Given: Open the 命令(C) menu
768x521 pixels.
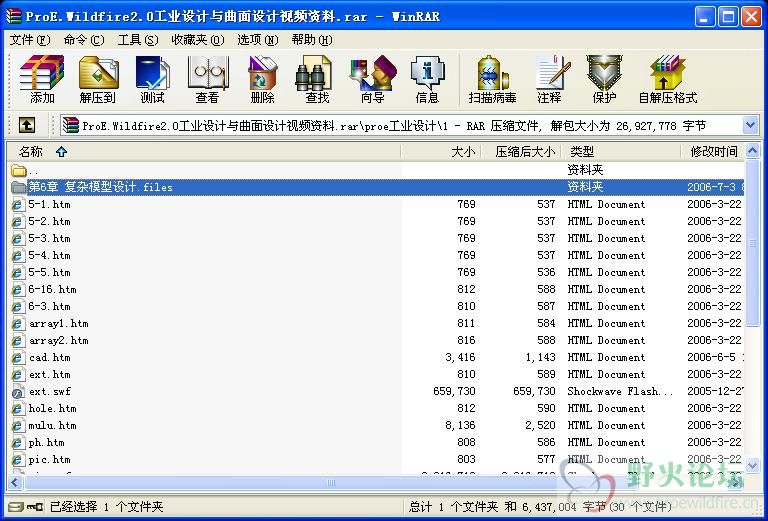Looking at the screenshot, I should (84, 40).
